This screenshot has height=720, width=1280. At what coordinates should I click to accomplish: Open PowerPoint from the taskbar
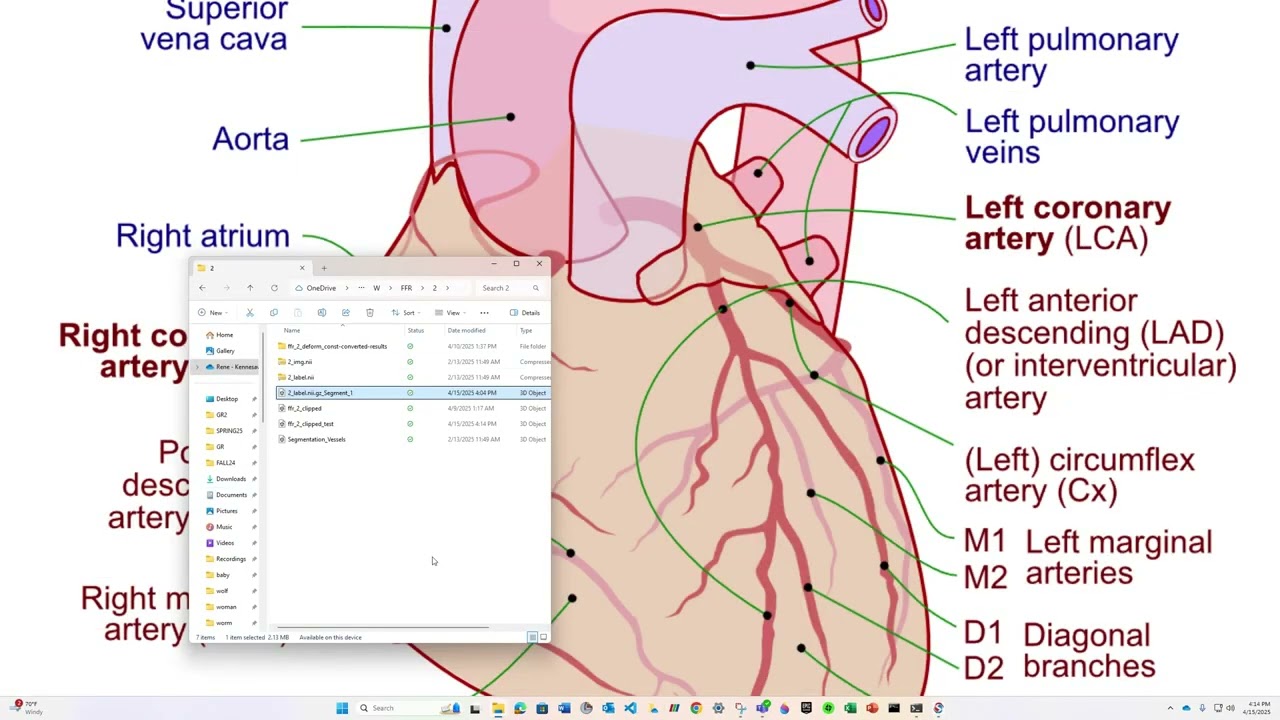(872, 708)
